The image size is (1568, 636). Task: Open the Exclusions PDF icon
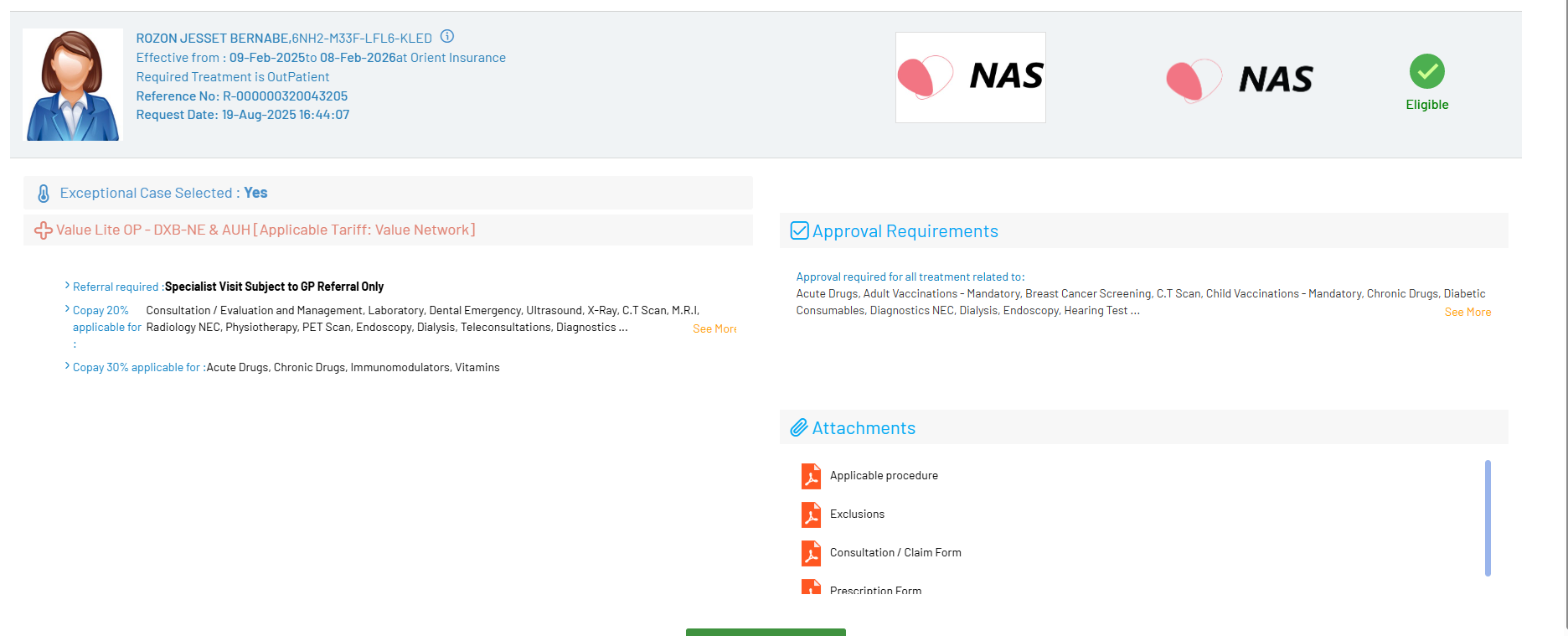[811, 514]
